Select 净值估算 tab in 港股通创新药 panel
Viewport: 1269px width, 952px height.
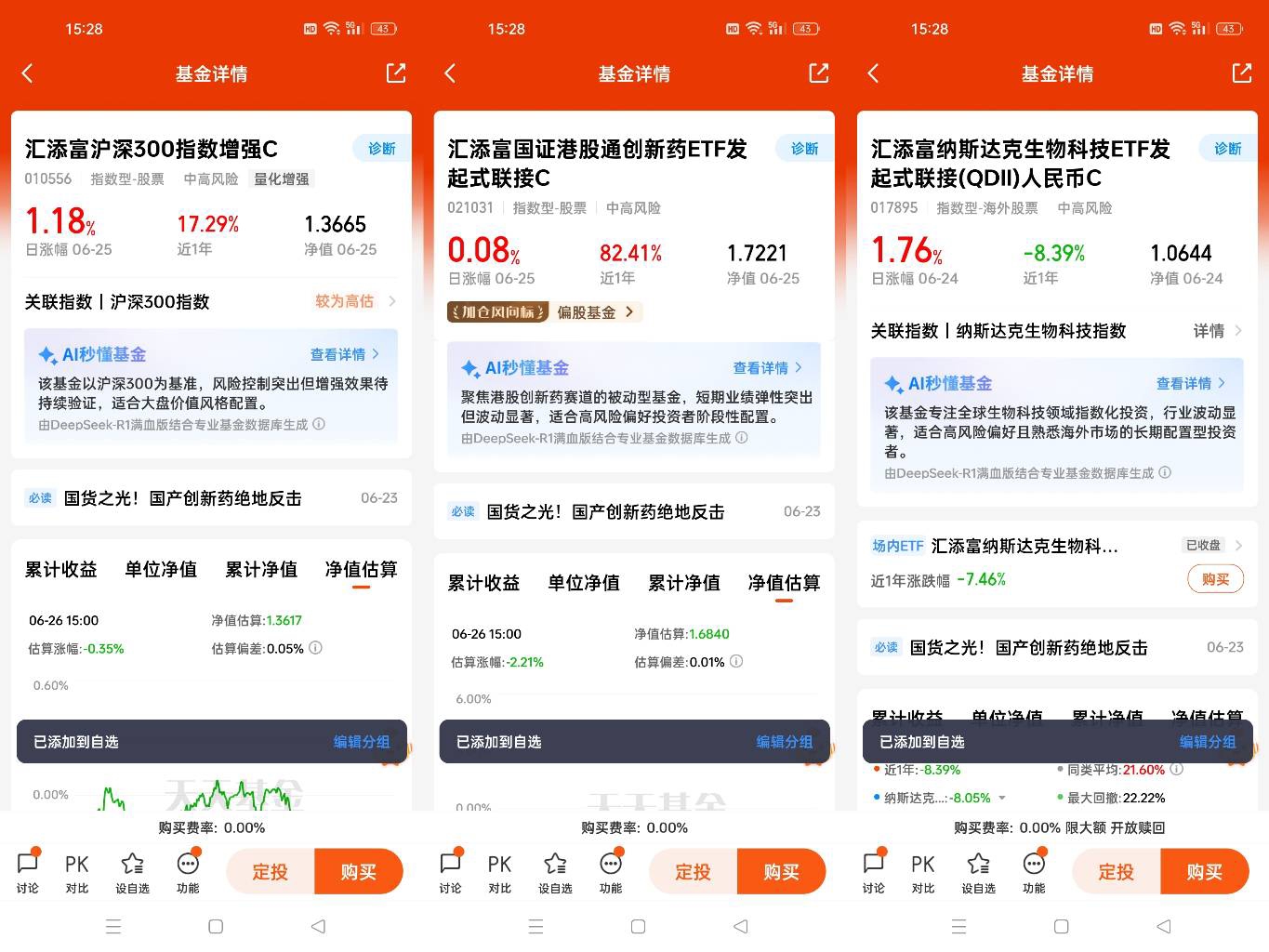(x=784, y=583)
